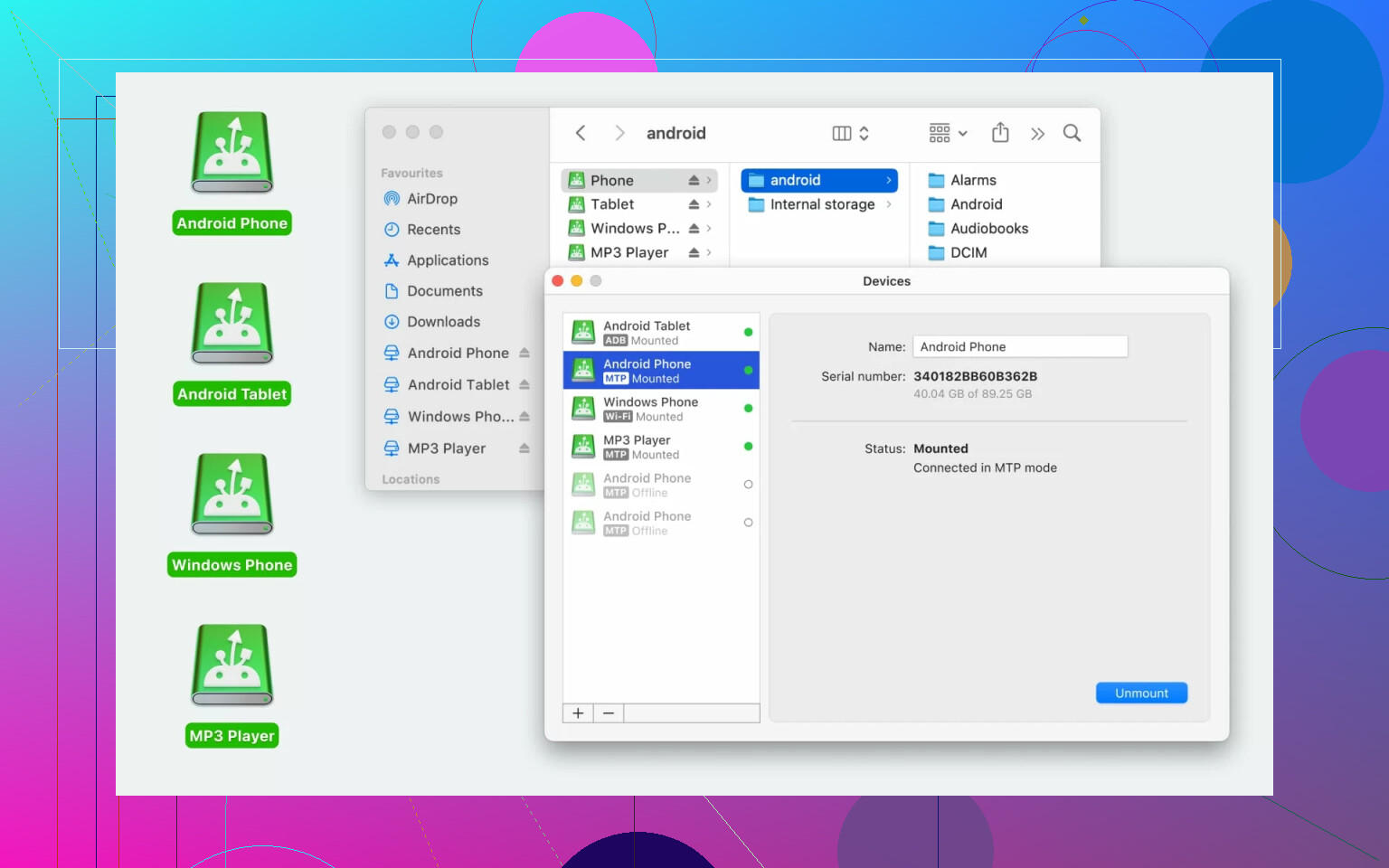Click the Favourites sidebar heading
The width and height of the screenshot is (1389, 868).
click(x=411, y=174)
